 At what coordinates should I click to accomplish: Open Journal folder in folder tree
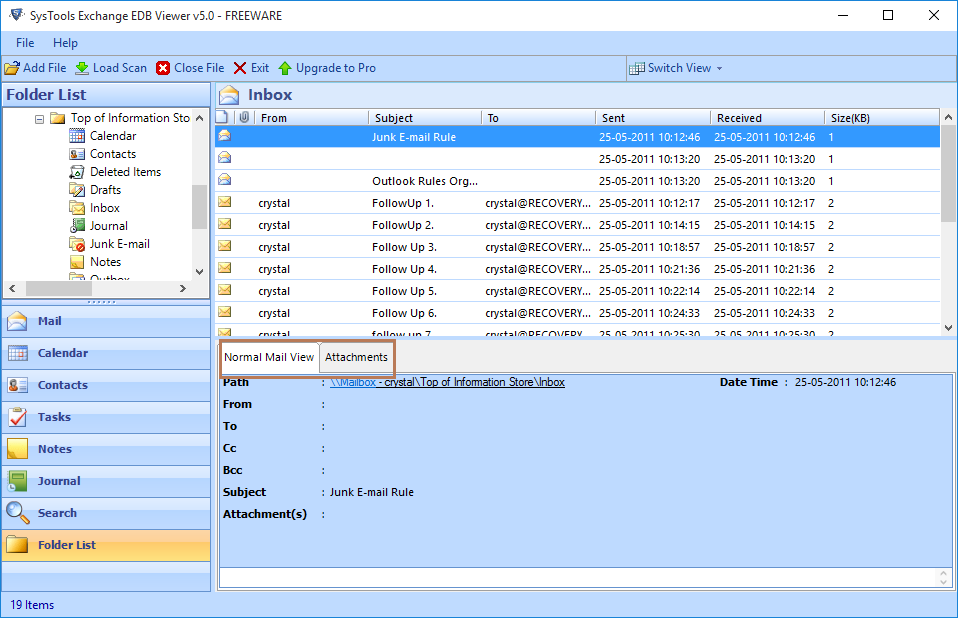click(x=108, y=226)
